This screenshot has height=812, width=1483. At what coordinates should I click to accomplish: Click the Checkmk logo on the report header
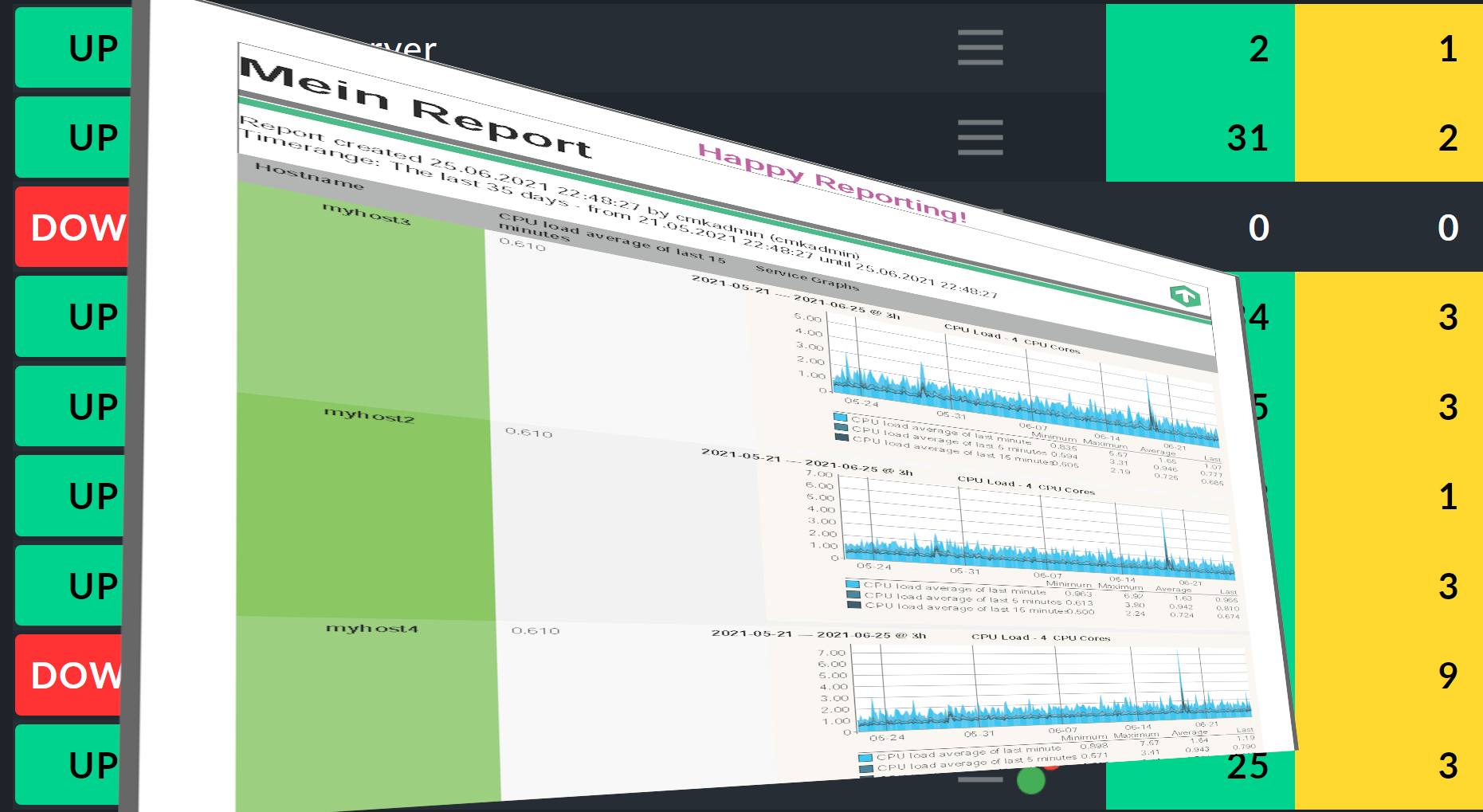(1187, 296)
